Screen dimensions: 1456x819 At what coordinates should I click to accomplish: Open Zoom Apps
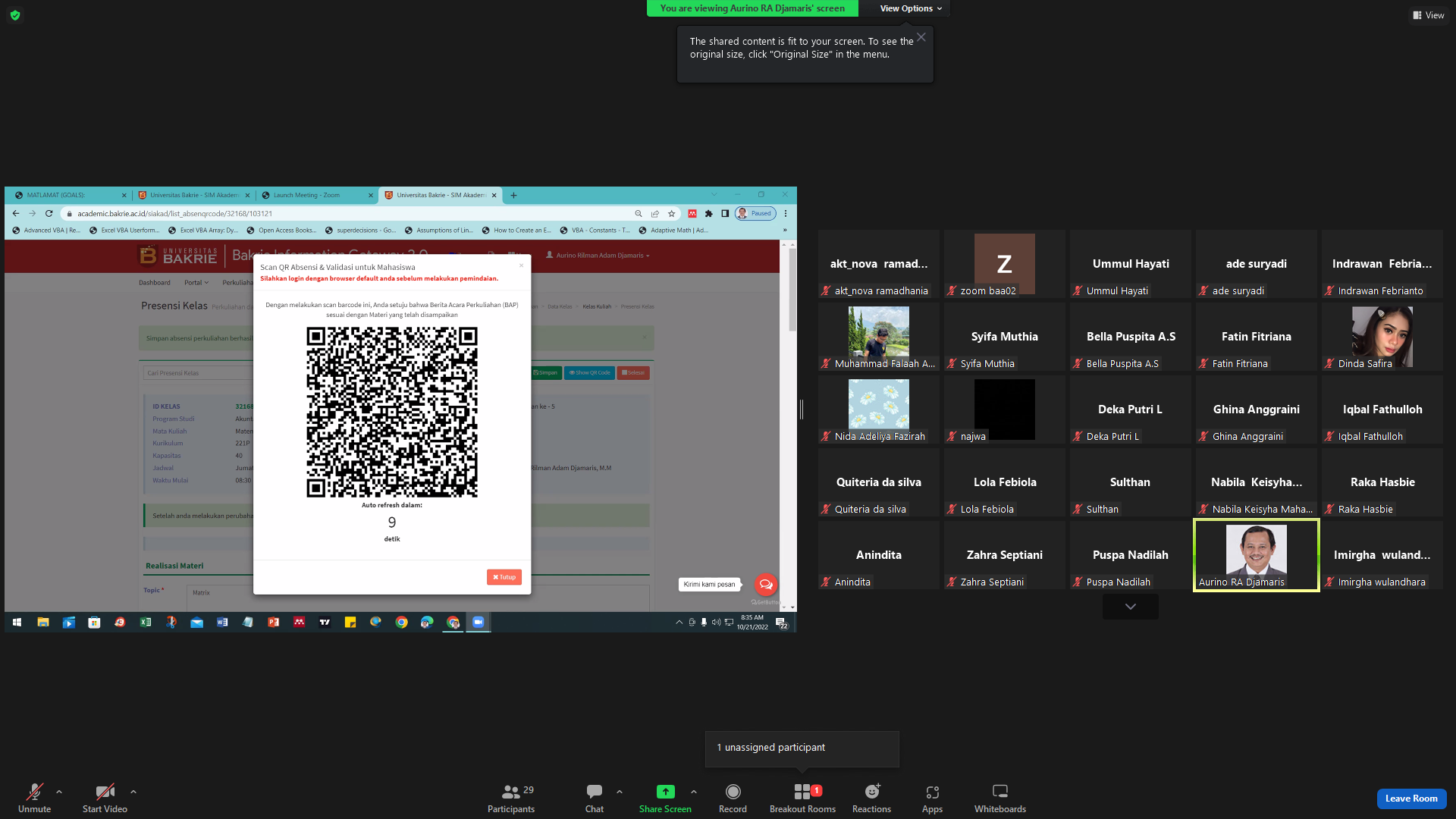(x=932, y=799)
